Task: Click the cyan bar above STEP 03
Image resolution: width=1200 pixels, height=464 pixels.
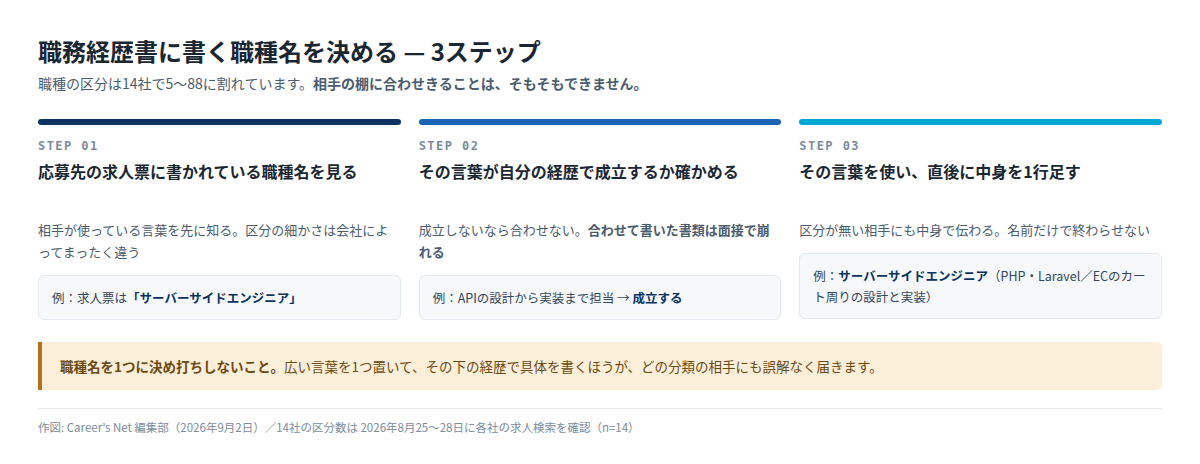Action: pos(980,122)
